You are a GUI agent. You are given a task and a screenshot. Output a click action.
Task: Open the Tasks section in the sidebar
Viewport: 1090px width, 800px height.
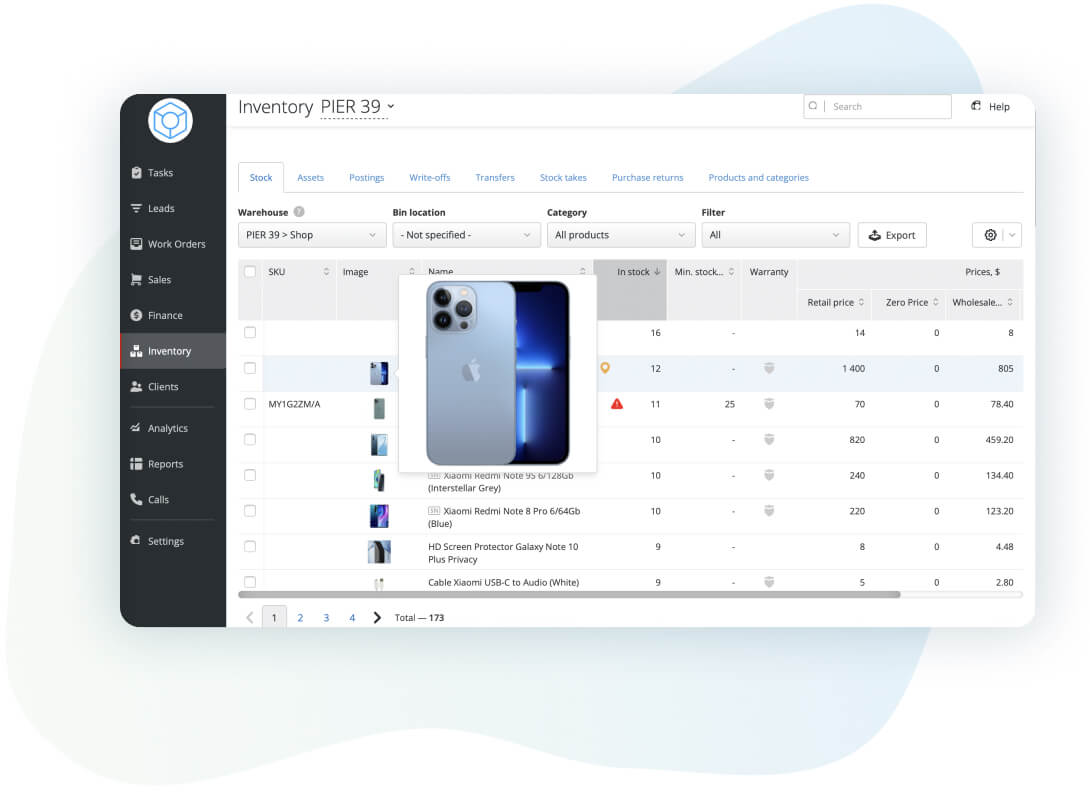[x=158, y=172]
